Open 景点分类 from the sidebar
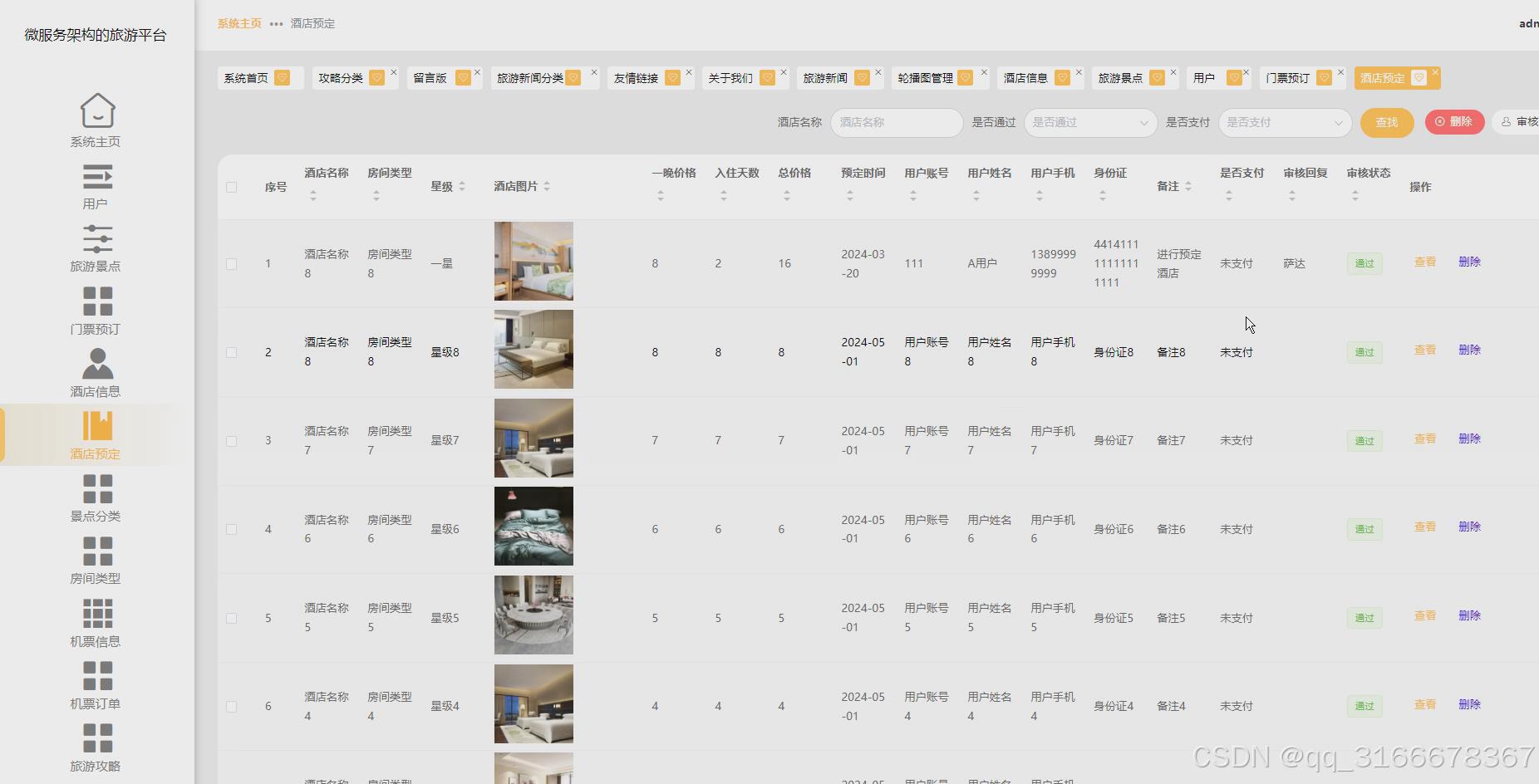This screenshot has height=784, width=1539. pyautogui.click(x=96, y=496)
